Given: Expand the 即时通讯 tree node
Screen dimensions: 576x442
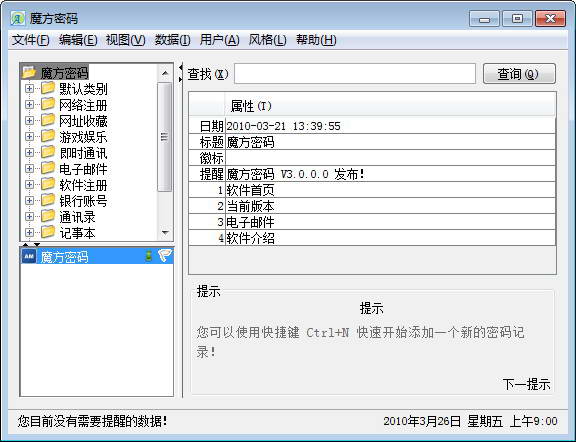Looking at the screenshot, I should [29, 152].
